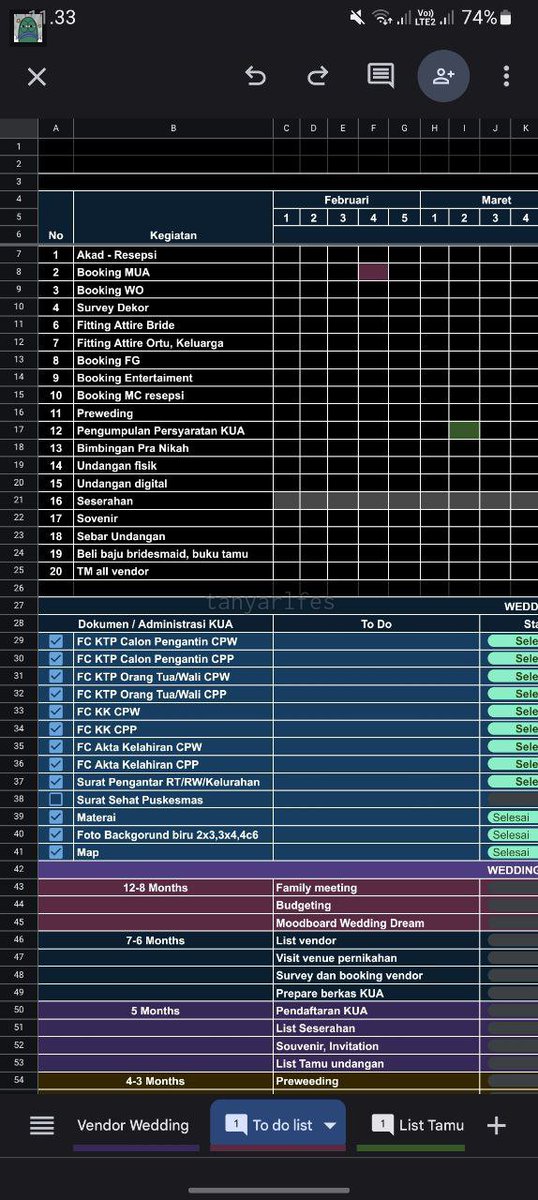
Task: Open status dropdown for Pendaftaran KUA row
Action: tap(512, 1011)
